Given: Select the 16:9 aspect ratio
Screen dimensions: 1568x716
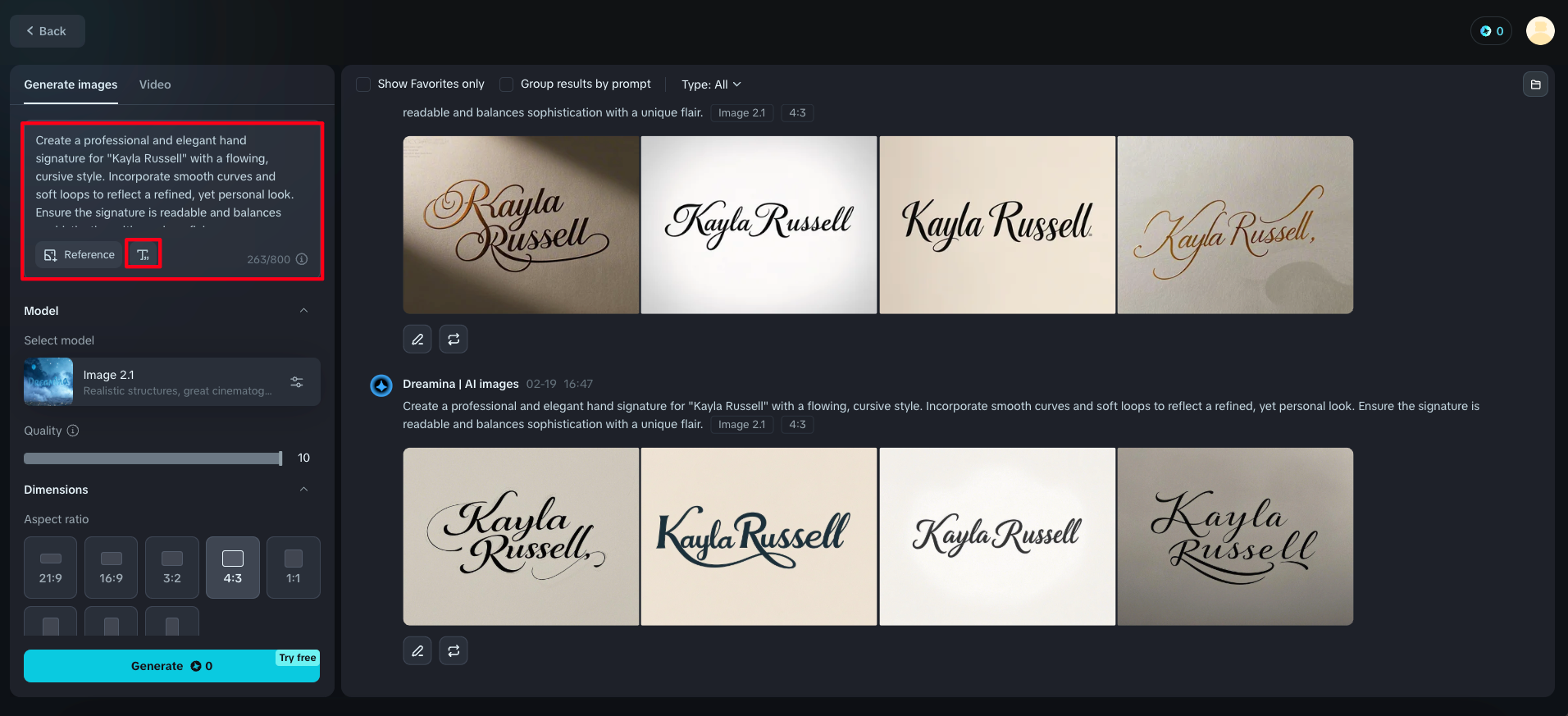Looking at the screenshot, I should pos(112,567).
